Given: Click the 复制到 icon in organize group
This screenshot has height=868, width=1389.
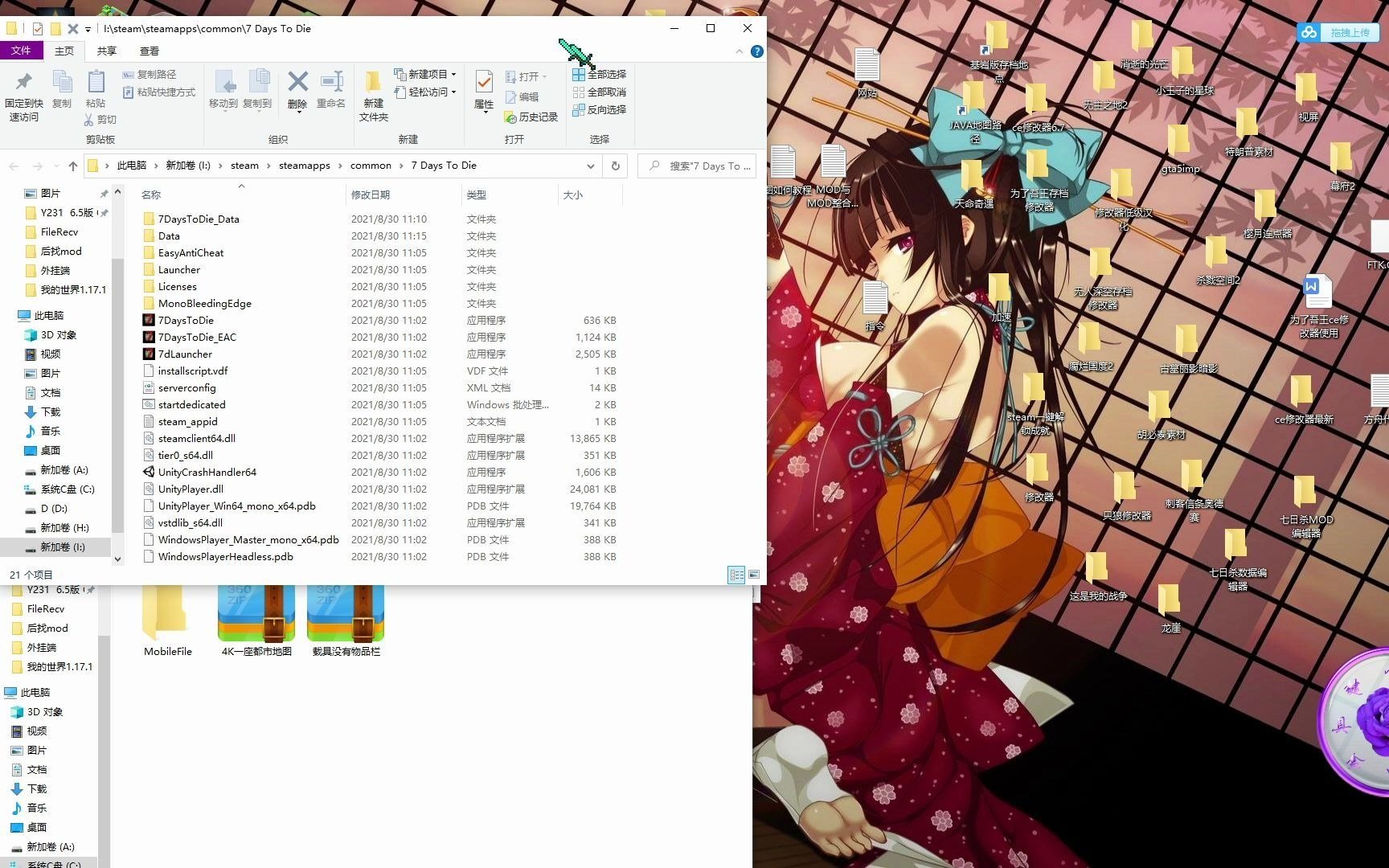Looking at the screenshot, I should pos(257,82).
